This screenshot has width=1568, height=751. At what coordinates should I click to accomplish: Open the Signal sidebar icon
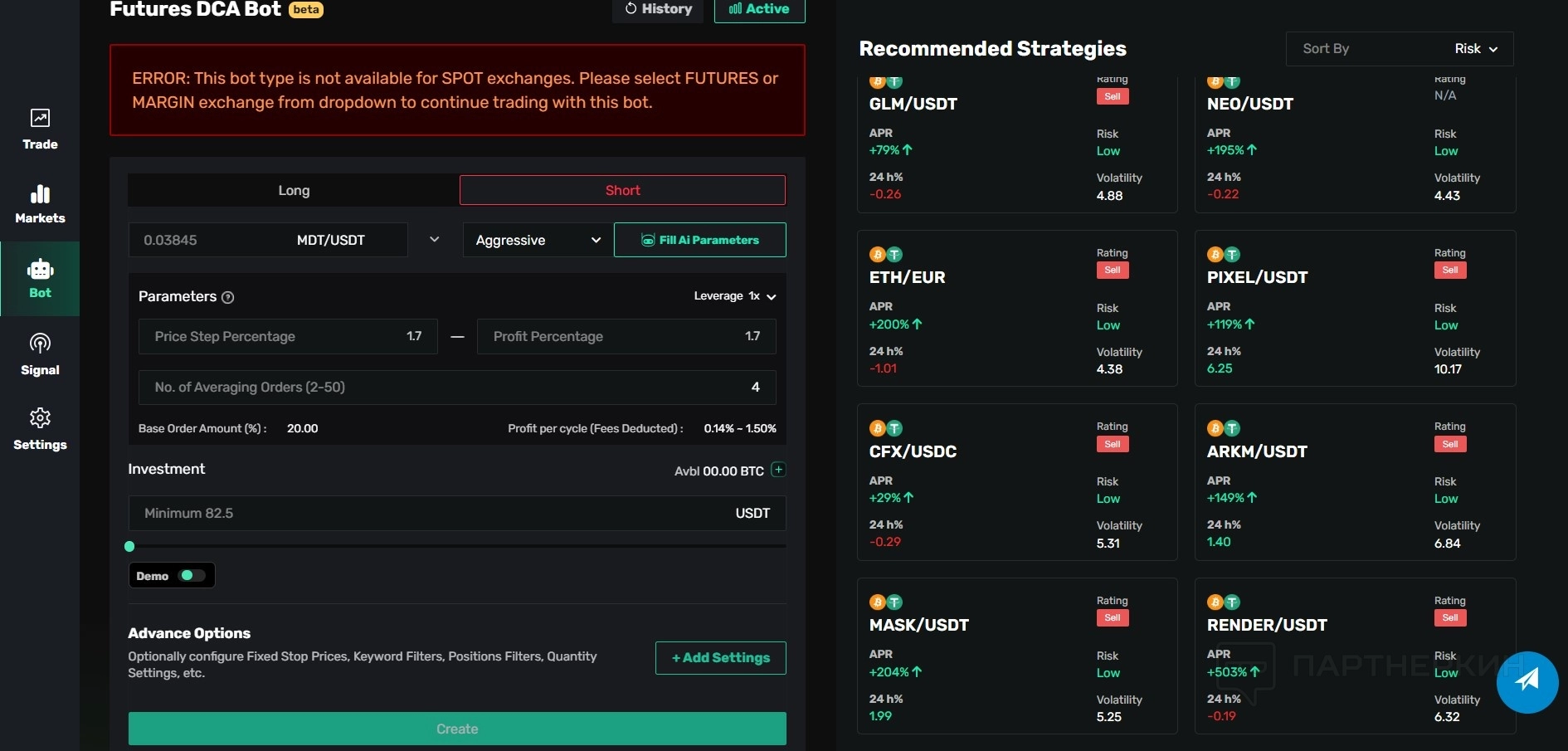click(x=40, y=354)
